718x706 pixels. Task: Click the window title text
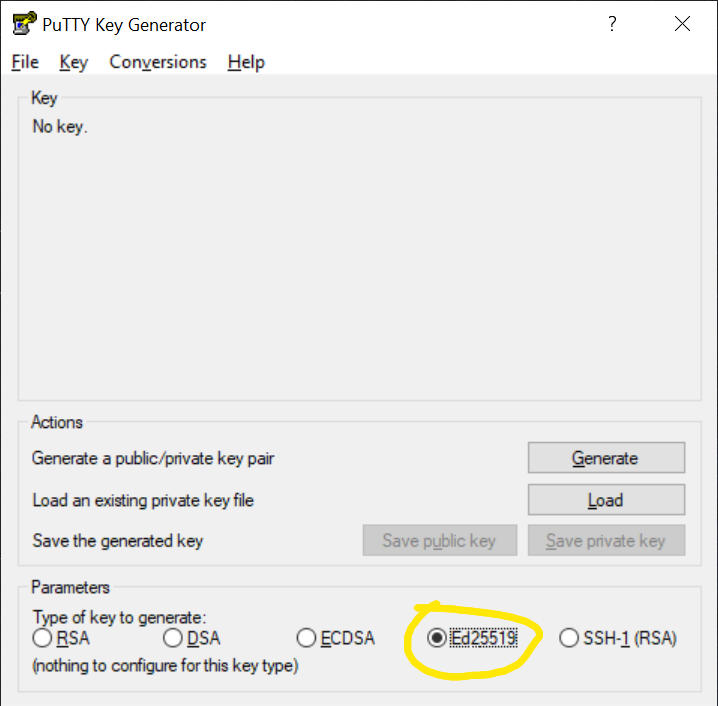124,25
